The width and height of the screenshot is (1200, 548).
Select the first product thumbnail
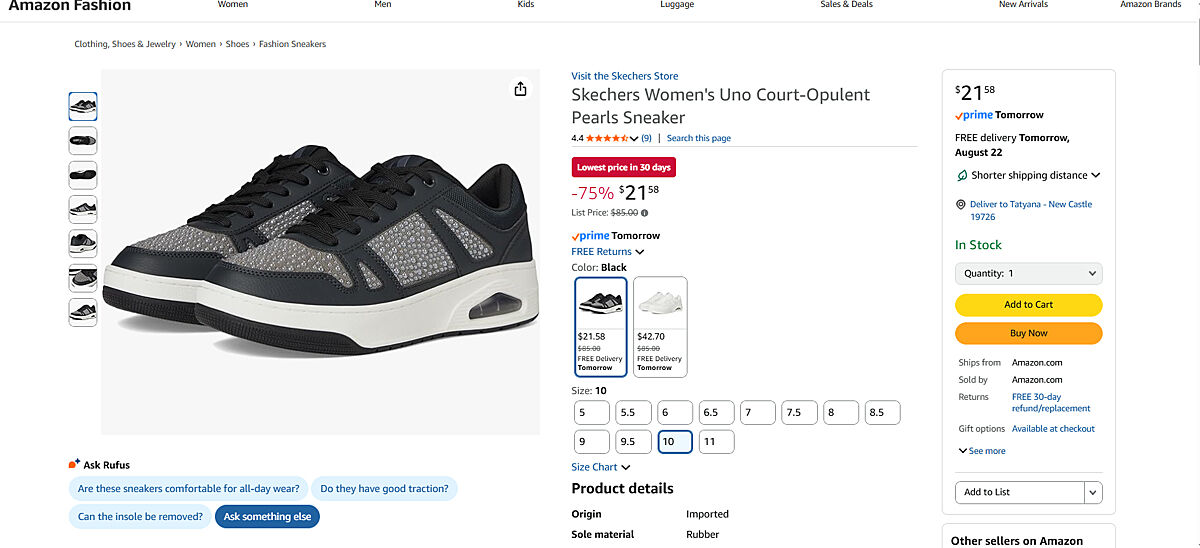point(83,106)
